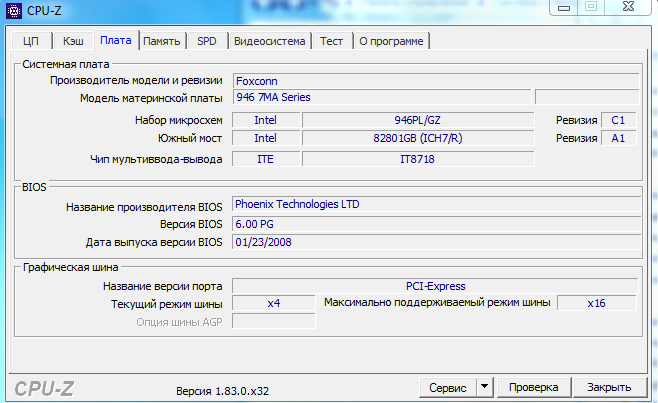Click the Сервис button
The image size is (658, 403).
[x=448, y=387]
